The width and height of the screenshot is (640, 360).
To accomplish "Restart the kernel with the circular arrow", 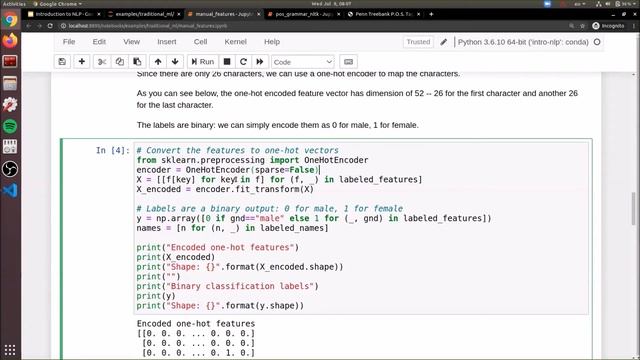I will (243, 62).
